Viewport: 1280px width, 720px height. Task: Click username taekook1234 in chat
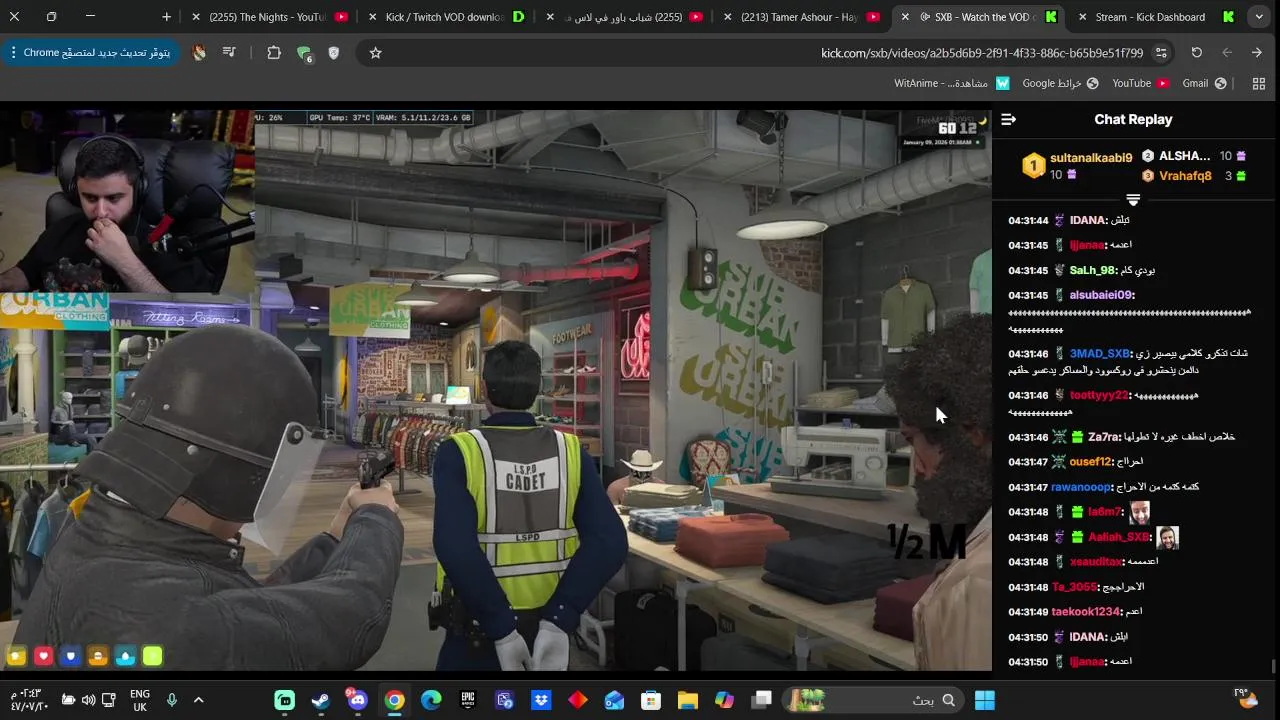1085,612
